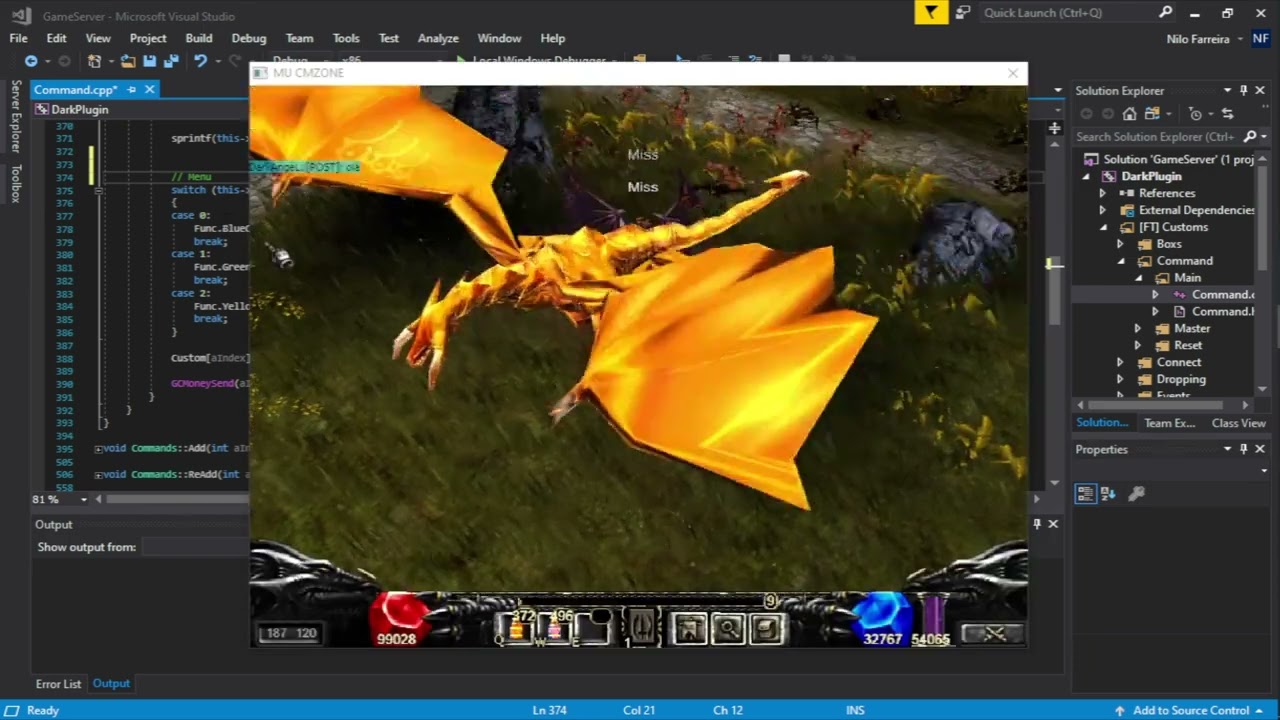Expand the Boxes folder
Image resolution: width=1280 pixels, height=720 pixels.
pyautogui.click(x=1120, y=244)
